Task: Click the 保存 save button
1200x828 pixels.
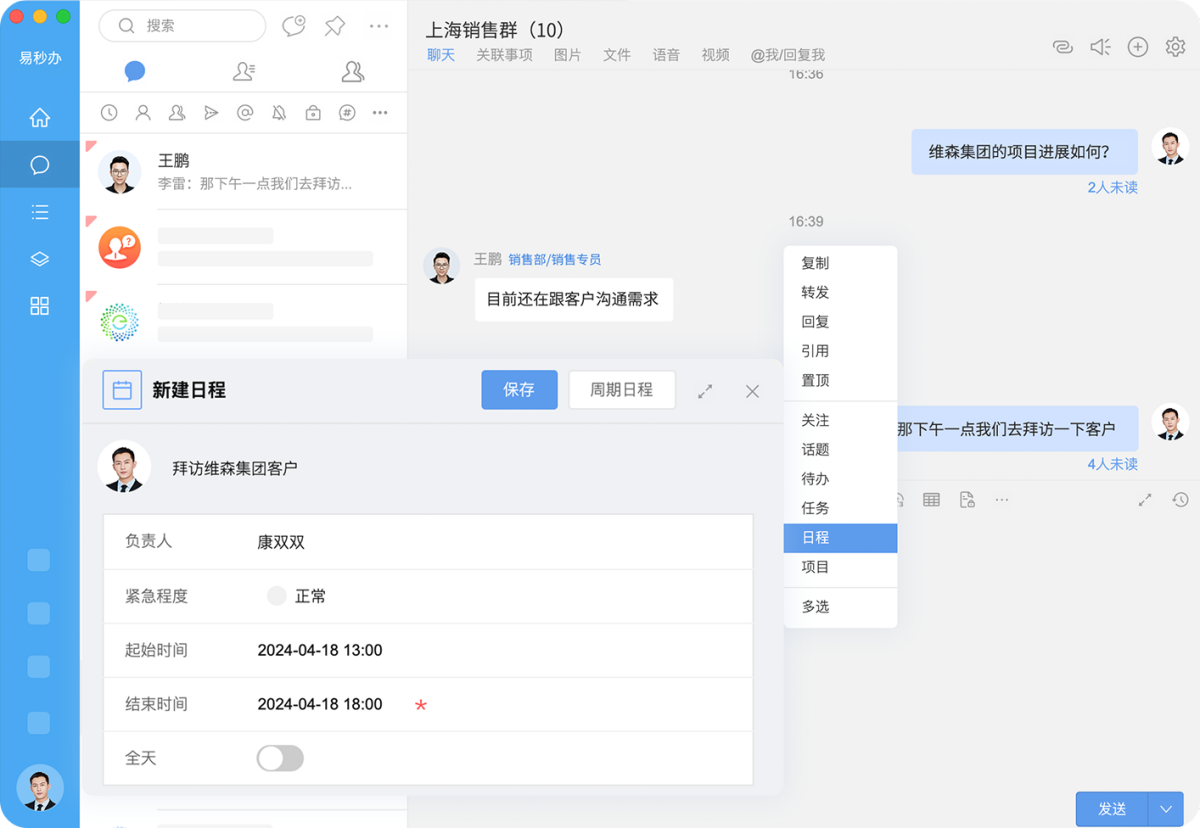Action: [x=519, y=390]
